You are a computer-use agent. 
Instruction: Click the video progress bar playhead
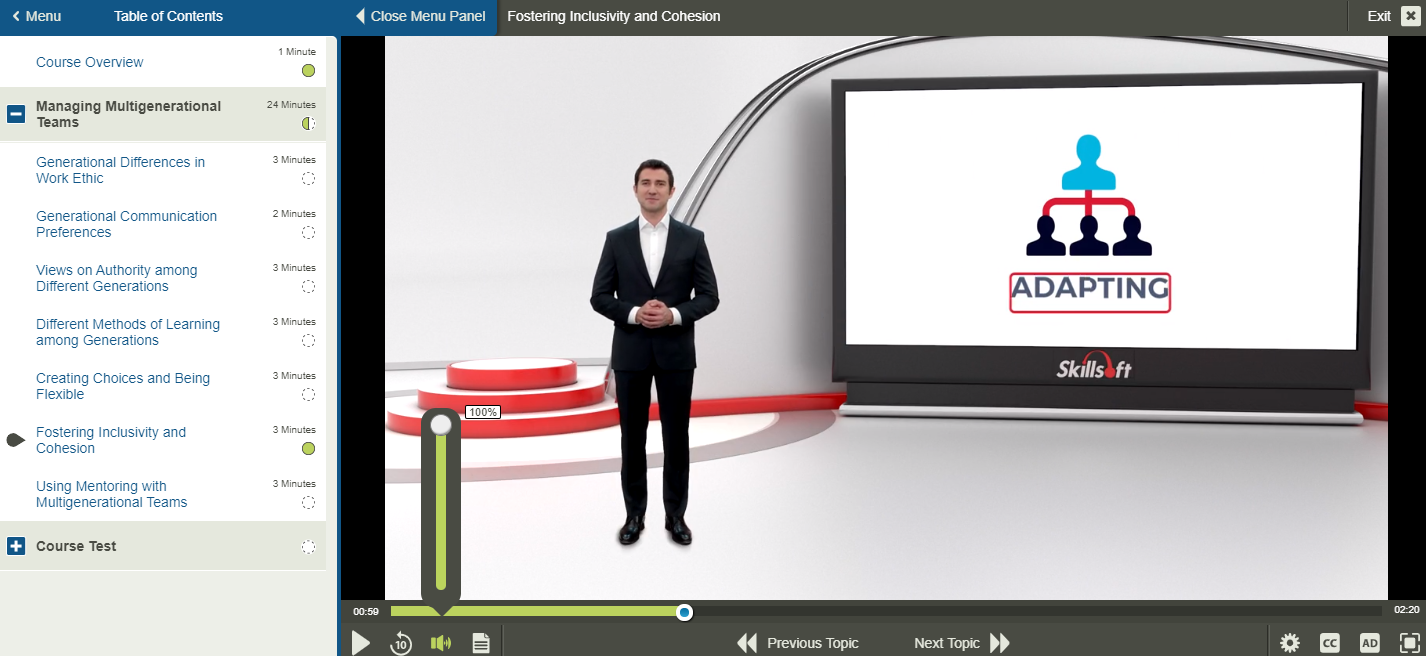(x=684, y=612)
